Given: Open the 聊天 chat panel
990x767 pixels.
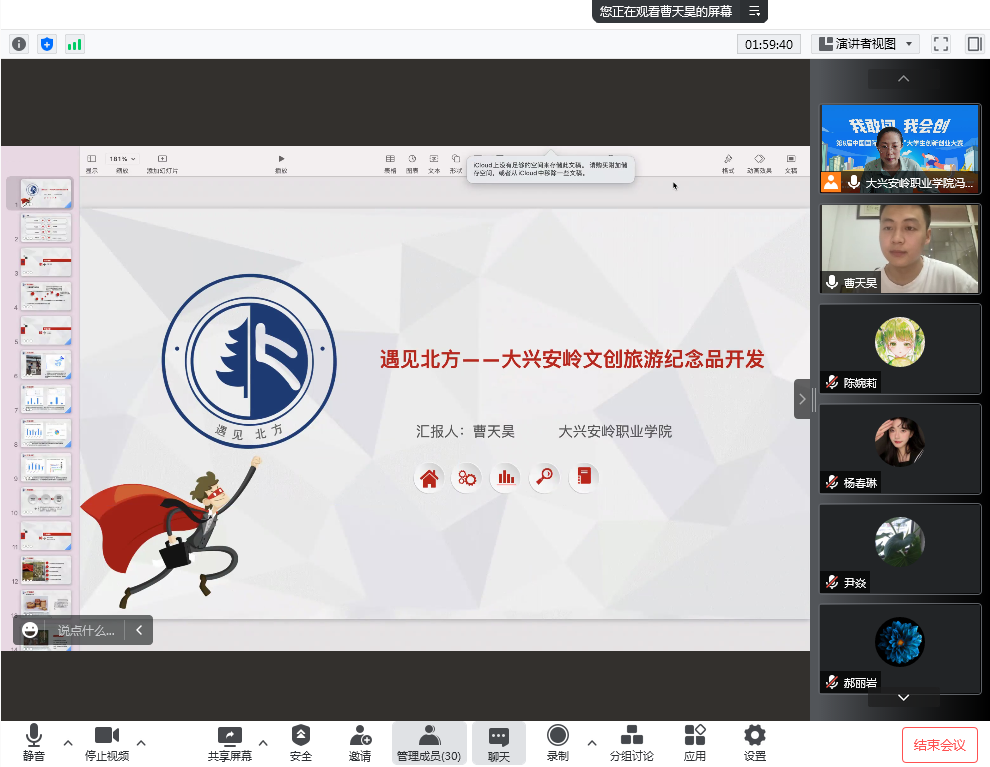Looking at the screenshot, I should coord(499,742).
